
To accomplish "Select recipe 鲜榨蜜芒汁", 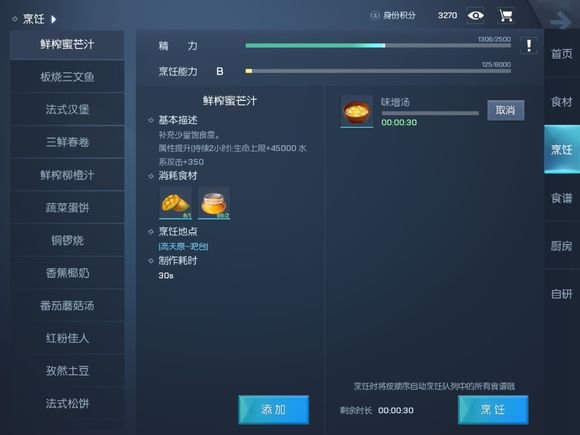I will tap(67, 45).
